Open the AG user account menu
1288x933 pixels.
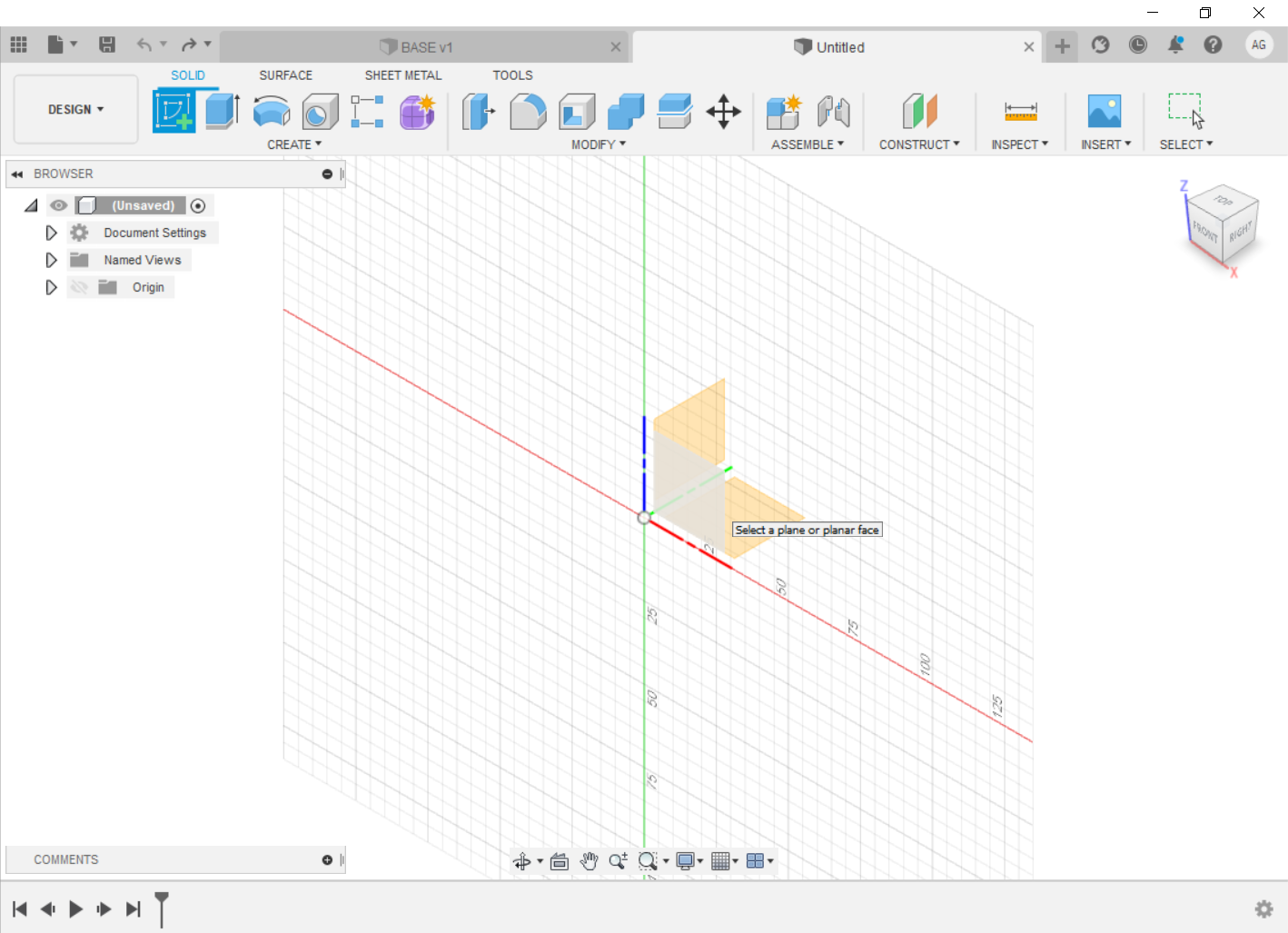pos(1259,45)
